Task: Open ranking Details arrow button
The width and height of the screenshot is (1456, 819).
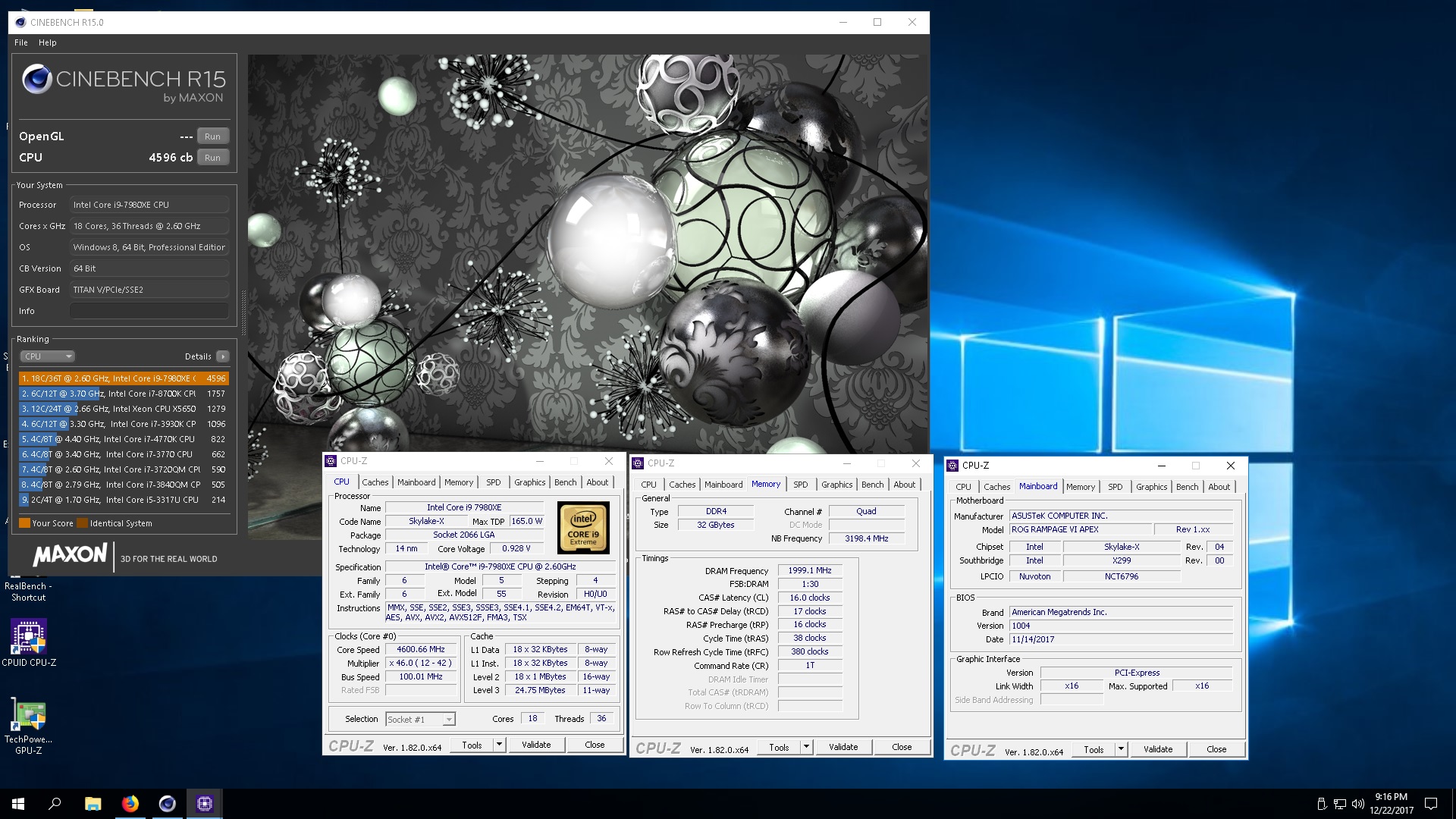Action: point(223,356)
